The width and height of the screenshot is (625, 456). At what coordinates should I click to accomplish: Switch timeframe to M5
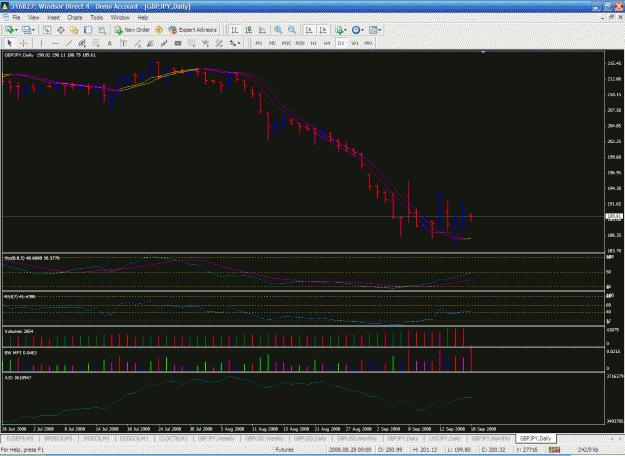273,43
